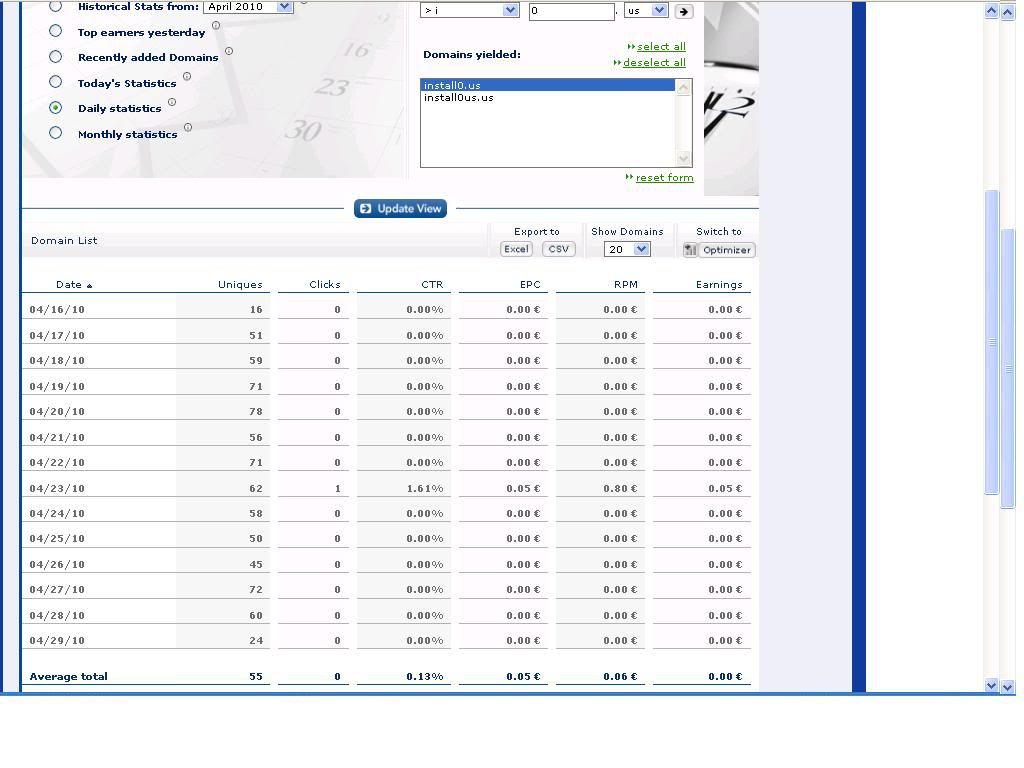The image size is (1024, 768).
Task: Select the Monthly statistics radio button
Action: click(x=56, y=133)
